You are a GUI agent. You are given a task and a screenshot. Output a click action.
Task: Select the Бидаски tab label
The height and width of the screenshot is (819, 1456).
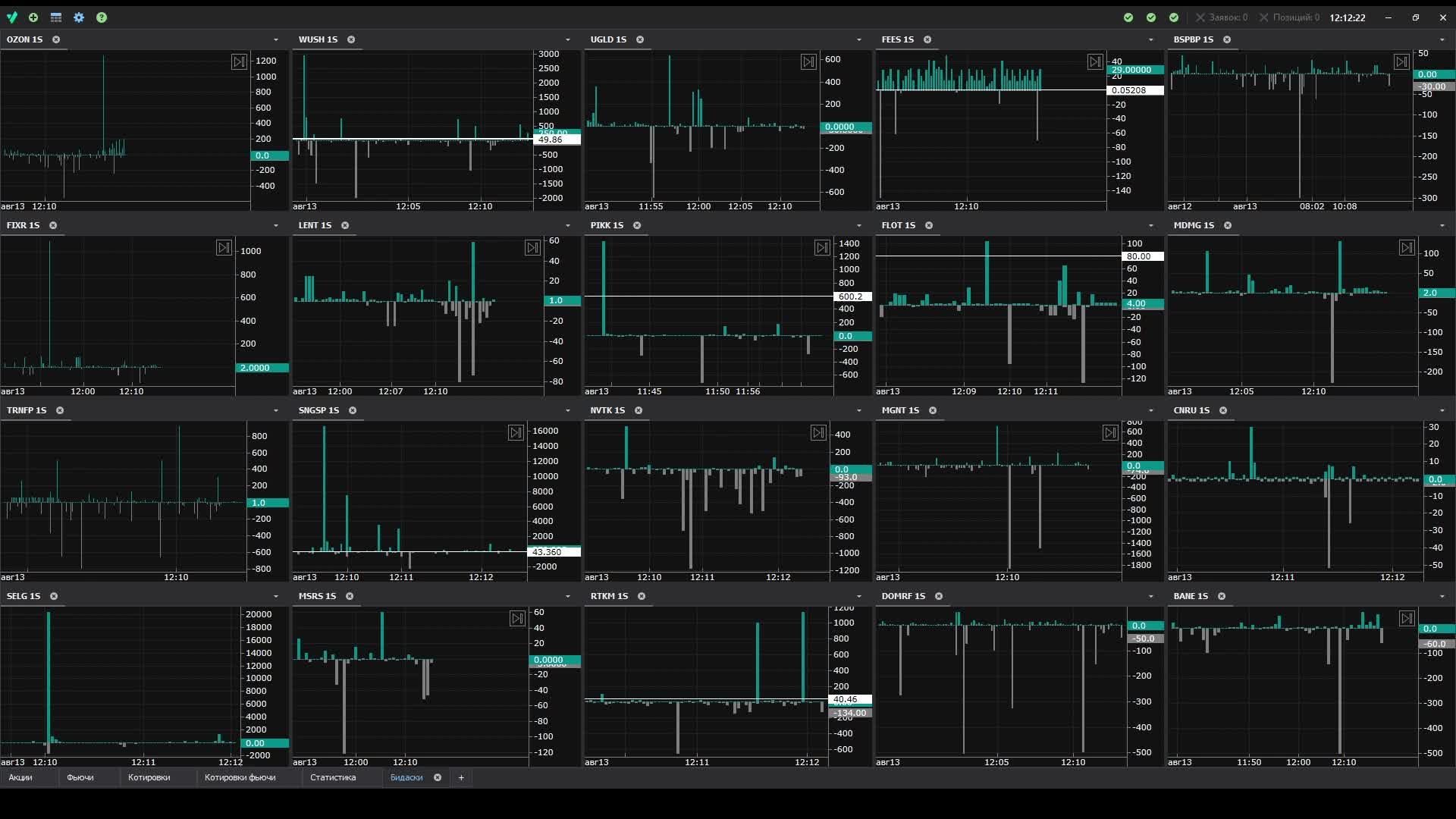pyautogui.click(x=406, y=777)
